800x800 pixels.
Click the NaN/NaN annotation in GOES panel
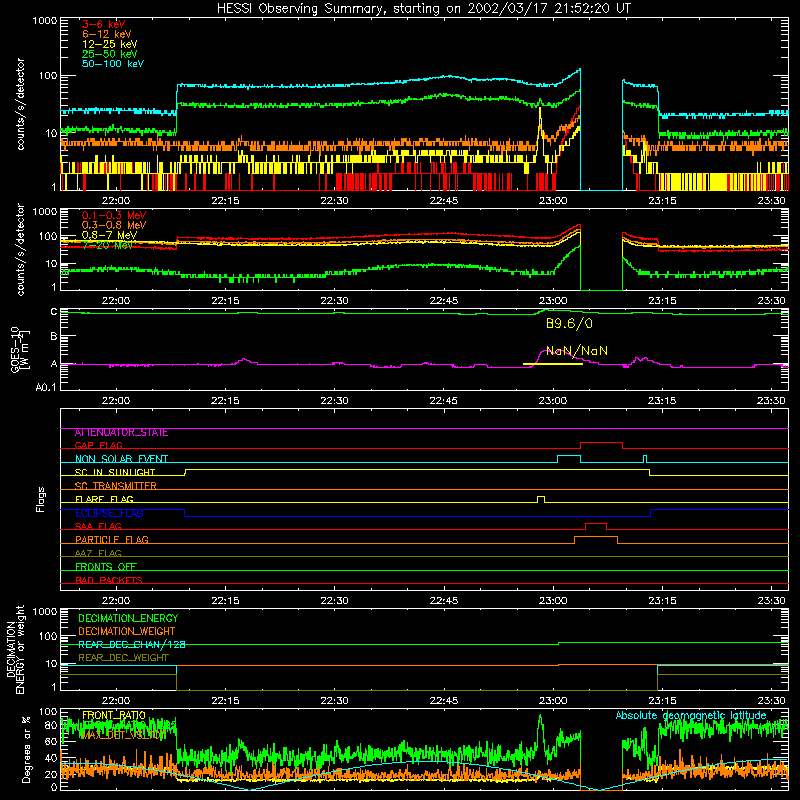pos(577,351)
